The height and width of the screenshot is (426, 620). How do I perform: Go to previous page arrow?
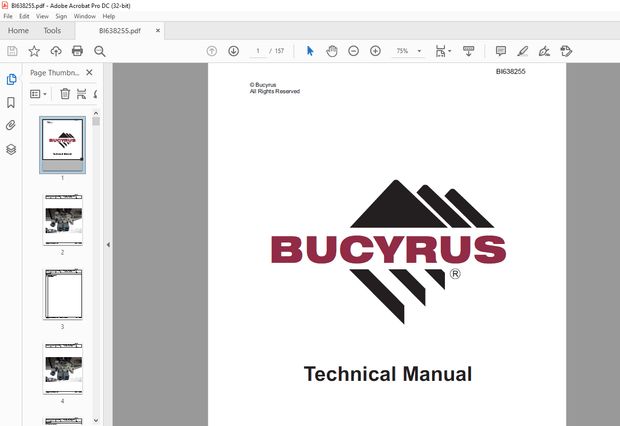pos(212,51)
